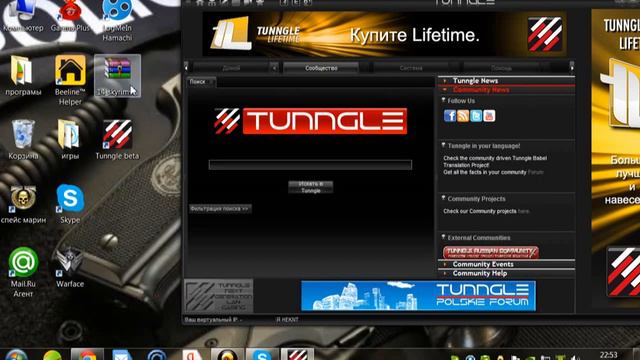Click the Tunngle in your language heading
Screen dimensions: 640x360
484,146
